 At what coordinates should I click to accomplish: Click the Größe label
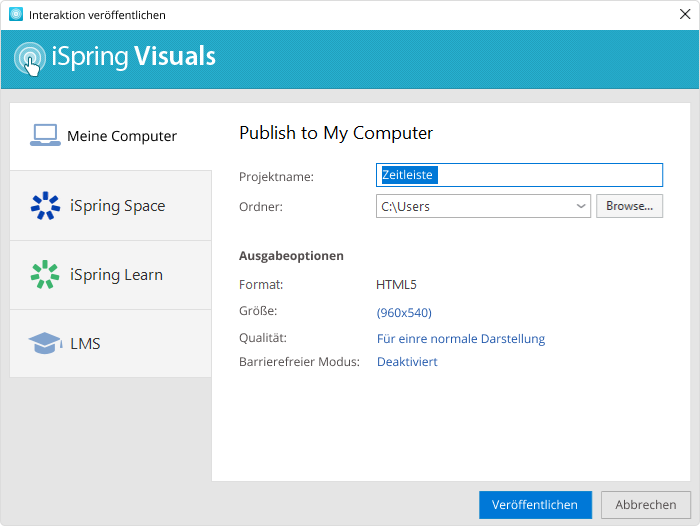click(258, 311)
